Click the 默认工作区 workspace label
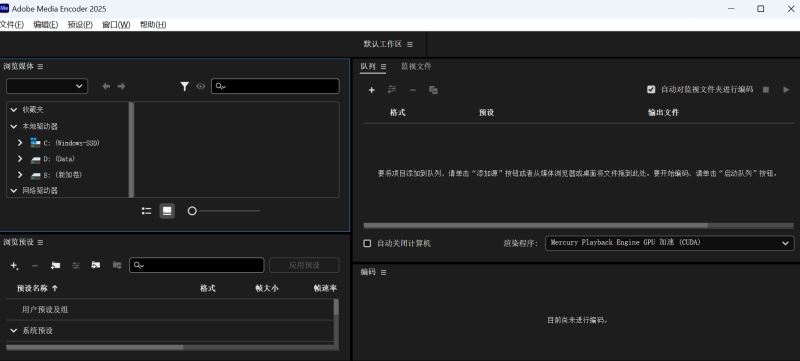The image size is (800, 361). click(x=383, y=44)
